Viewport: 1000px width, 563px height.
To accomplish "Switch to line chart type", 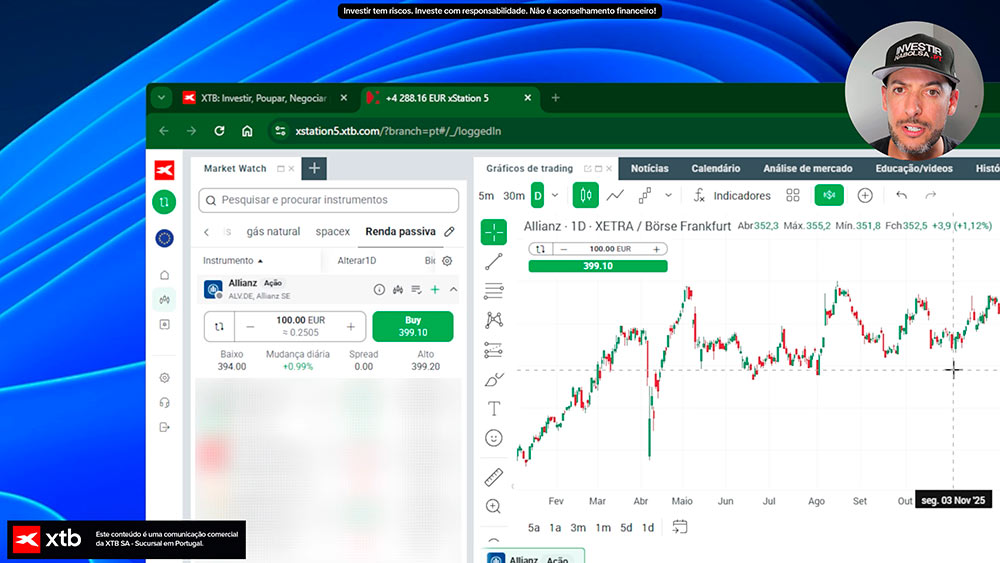I will [615, 196].
